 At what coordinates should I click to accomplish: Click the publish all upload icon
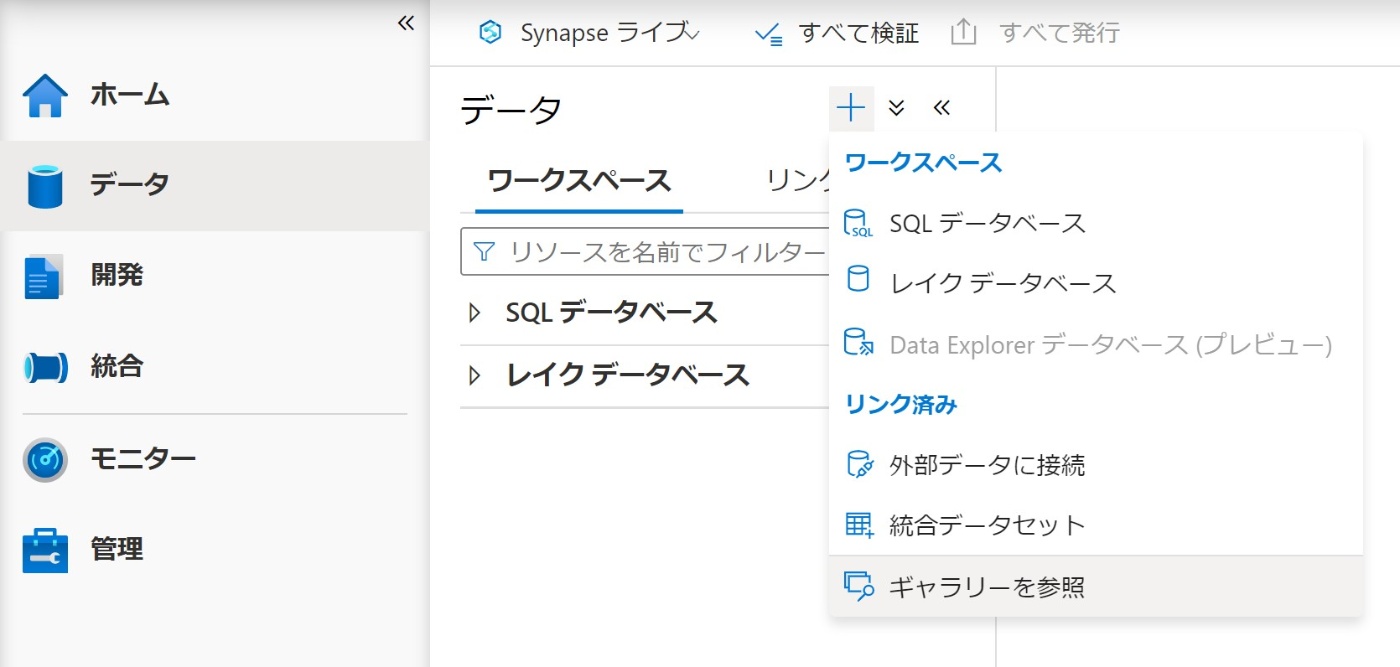point(962,33)
